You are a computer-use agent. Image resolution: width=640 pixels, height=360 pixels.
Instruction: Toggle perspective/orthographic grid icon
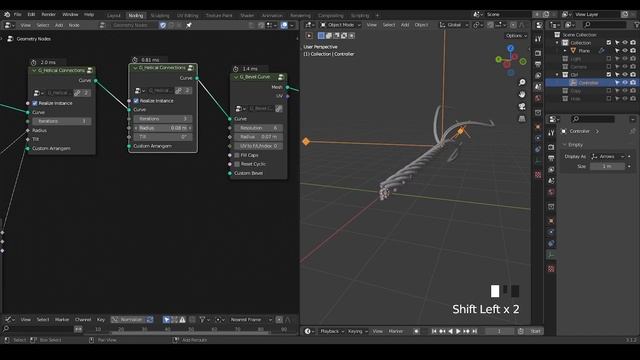pyautogui.click(x=522, y=119)
